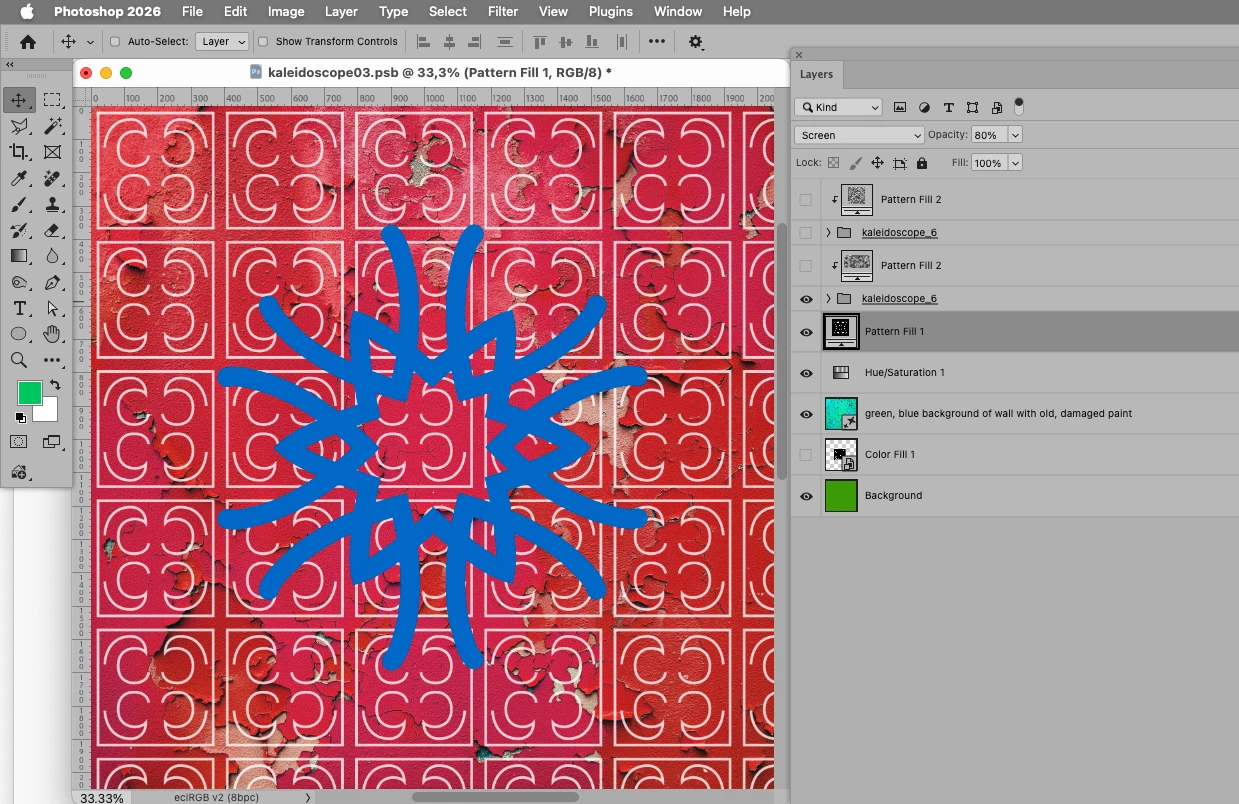Change the screen mode

tap(52, 441)
